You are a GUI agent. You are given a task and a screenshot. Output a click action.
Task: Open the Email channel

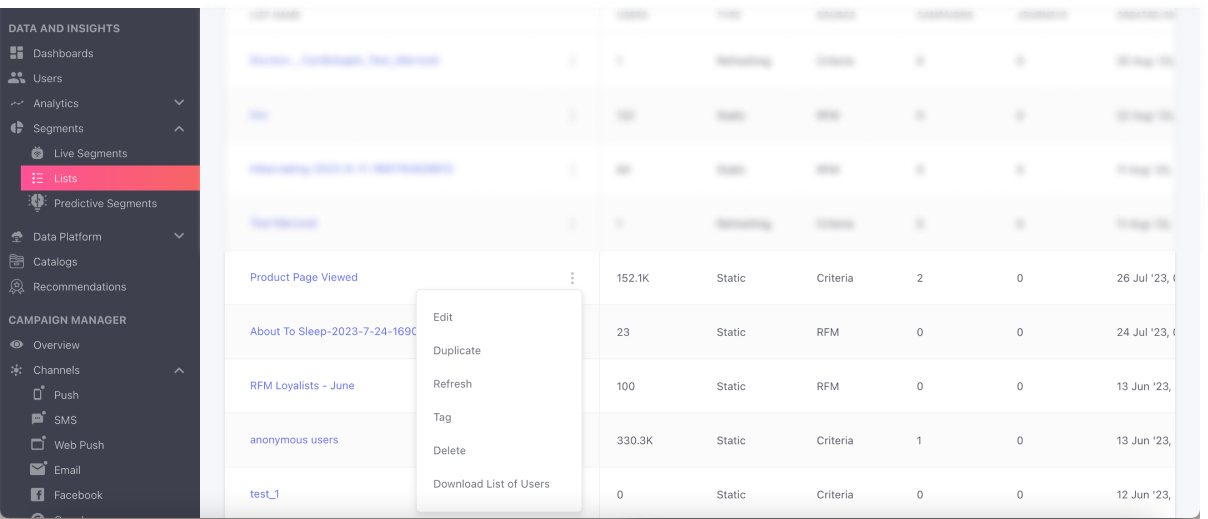click(x=67, y=470)
